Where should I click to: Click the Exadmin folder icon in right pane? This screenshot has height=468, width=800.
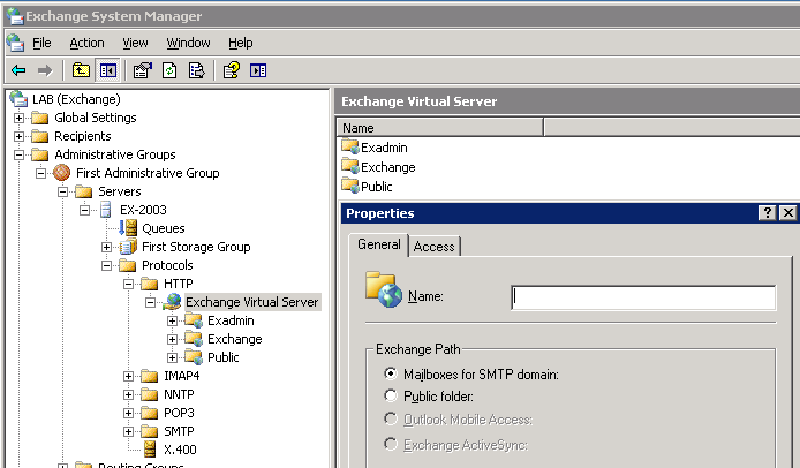[x=351, y=146]
